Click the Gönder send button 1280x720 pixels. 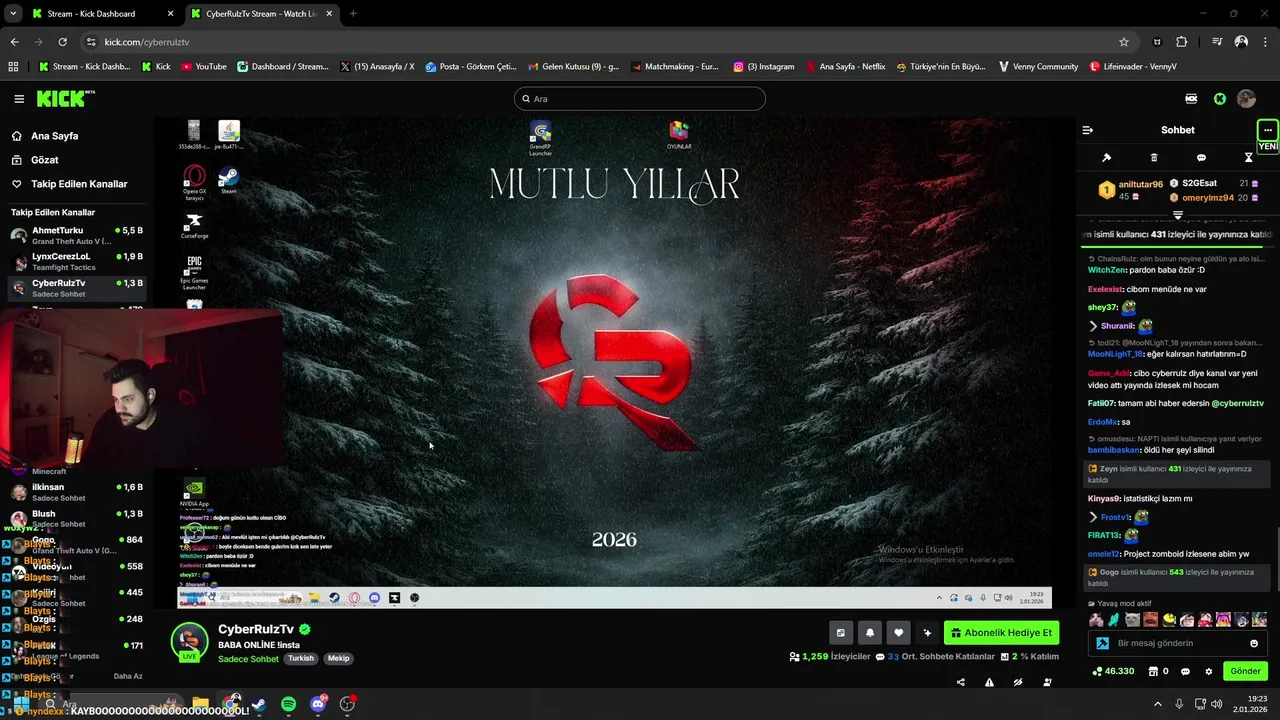[1245, 671]
